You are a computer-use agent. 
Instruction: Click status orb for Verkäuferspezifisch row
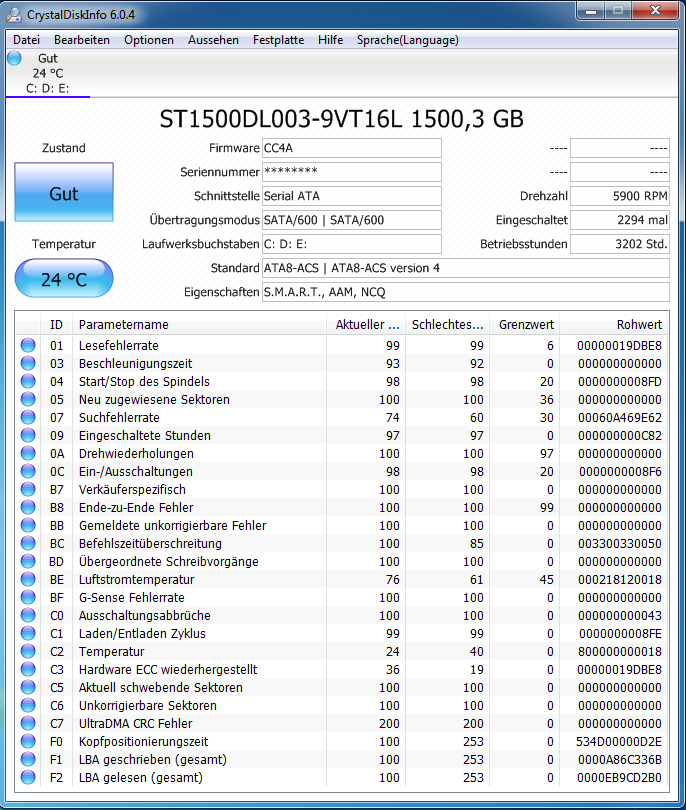28,489
